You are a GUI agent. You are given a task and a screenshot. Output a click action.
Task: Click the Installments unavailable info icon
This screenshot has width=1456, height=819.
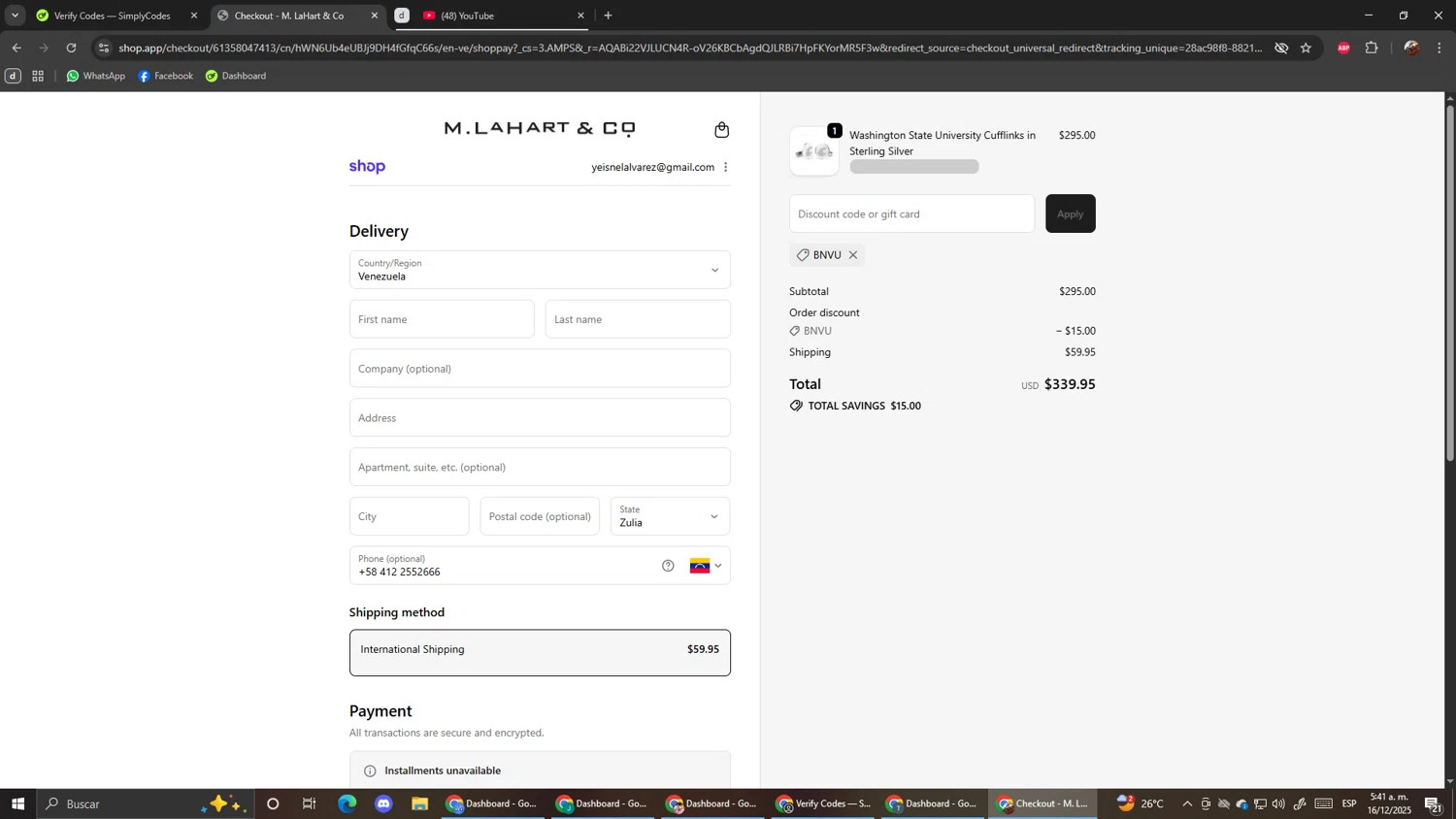[370, 771]
